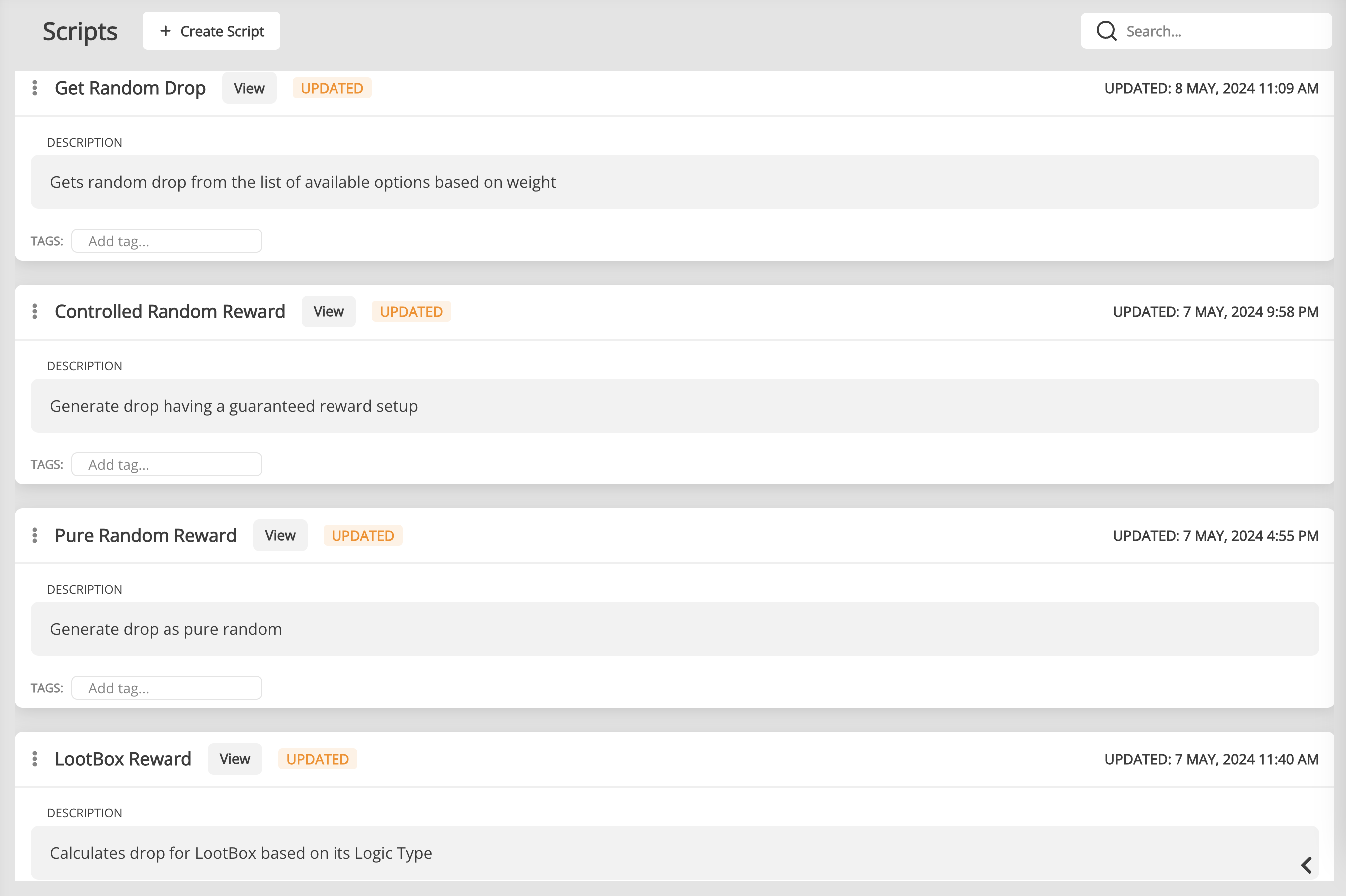Click Create Script button

[x=211, y=31]
